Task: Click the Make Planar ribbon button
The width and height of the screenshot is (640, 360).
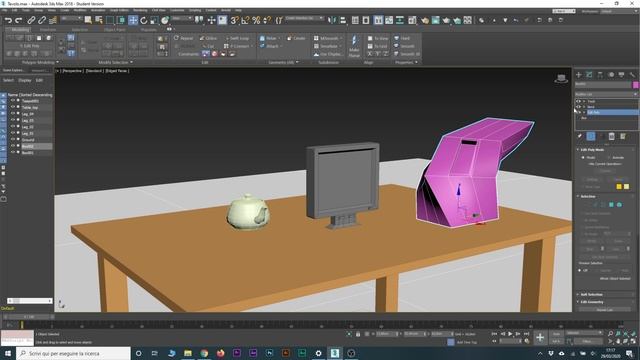Action: (x=354, y=45)
